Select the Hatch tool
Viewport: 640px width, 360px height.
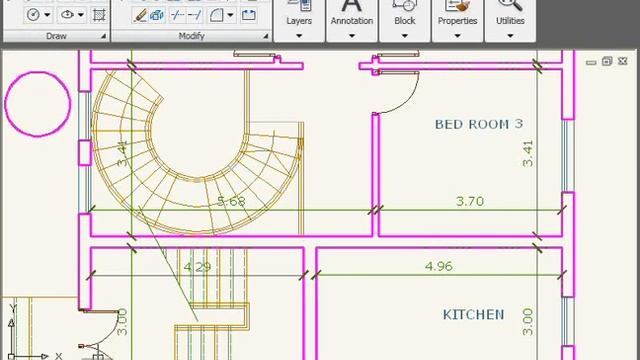99,15
